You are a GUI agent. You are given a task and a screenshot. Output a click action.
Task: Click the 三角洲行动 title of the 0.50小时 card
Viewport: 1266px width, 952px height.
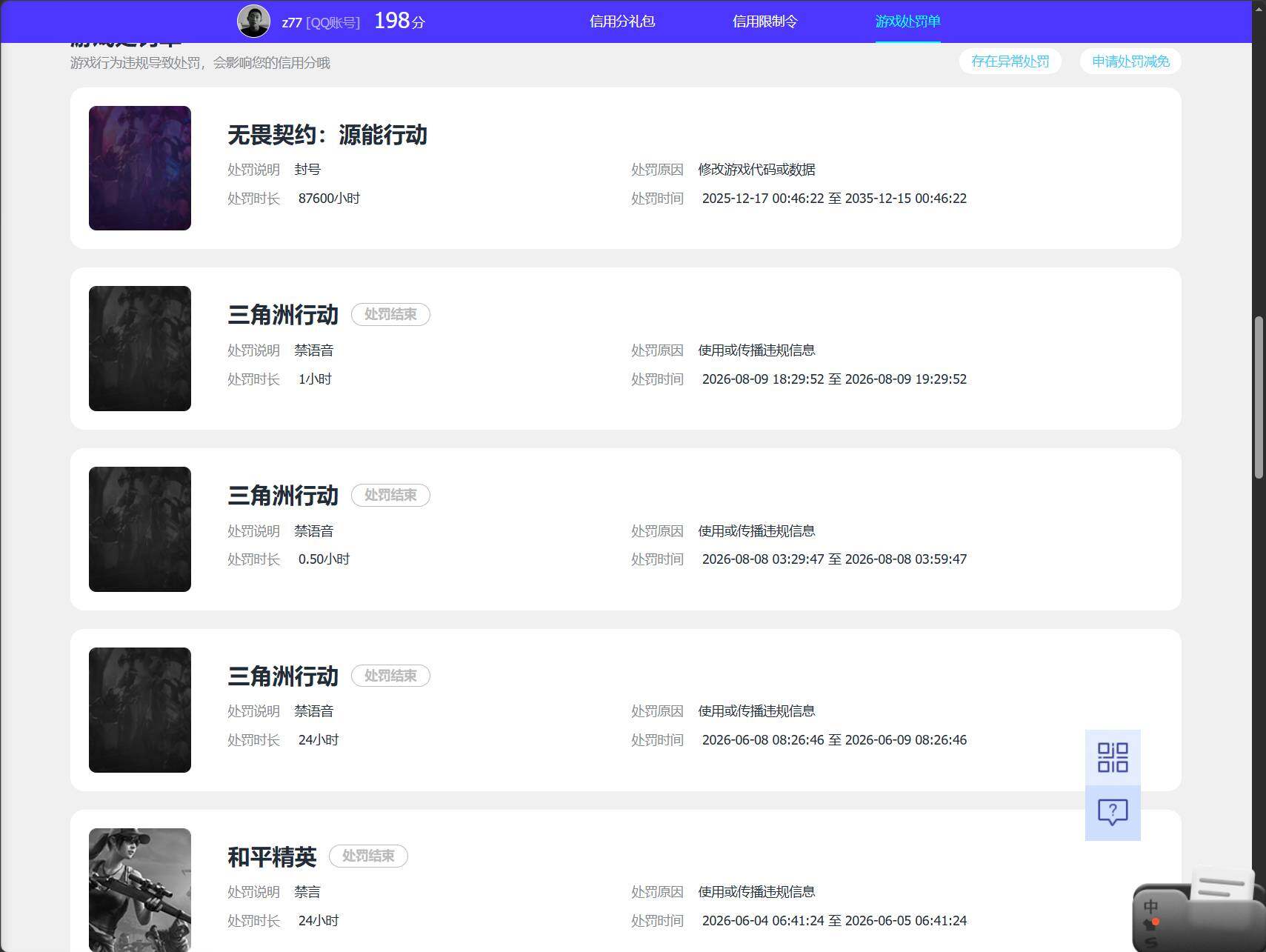coord(283,496)
